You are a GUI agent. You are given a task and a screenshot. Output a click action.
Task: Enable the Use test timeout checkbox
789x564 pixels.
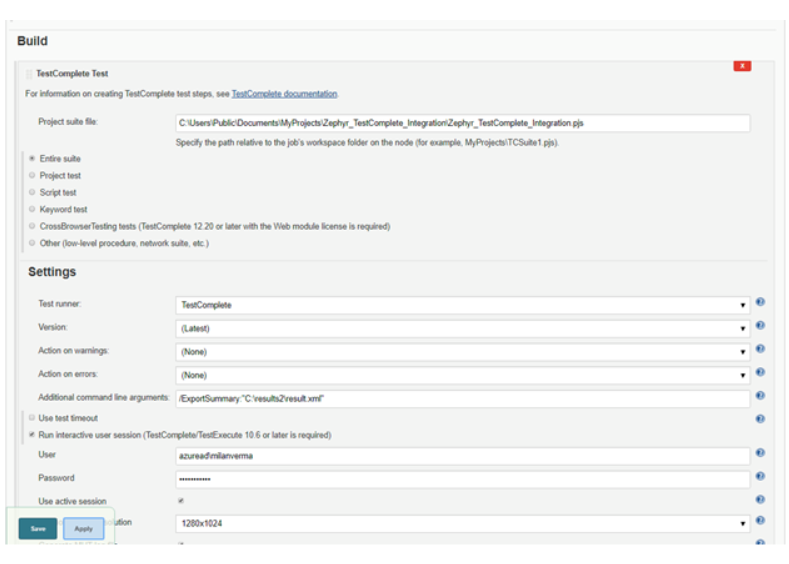(32, 418)
